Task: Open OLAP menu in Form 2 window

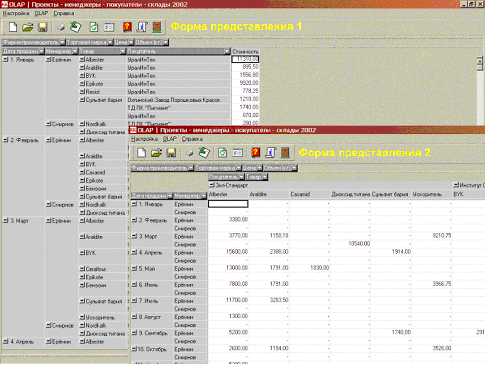Action: pos(170,139)
